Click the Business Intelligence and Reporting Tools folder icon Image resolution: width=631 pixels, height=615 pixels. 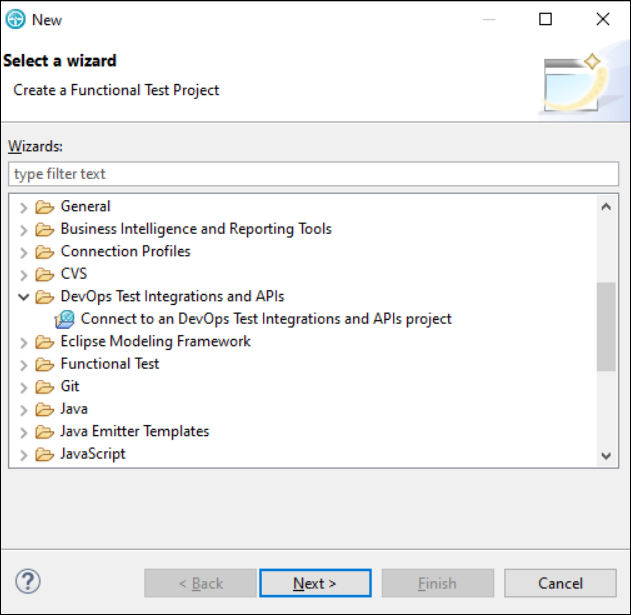pos(44,229)
